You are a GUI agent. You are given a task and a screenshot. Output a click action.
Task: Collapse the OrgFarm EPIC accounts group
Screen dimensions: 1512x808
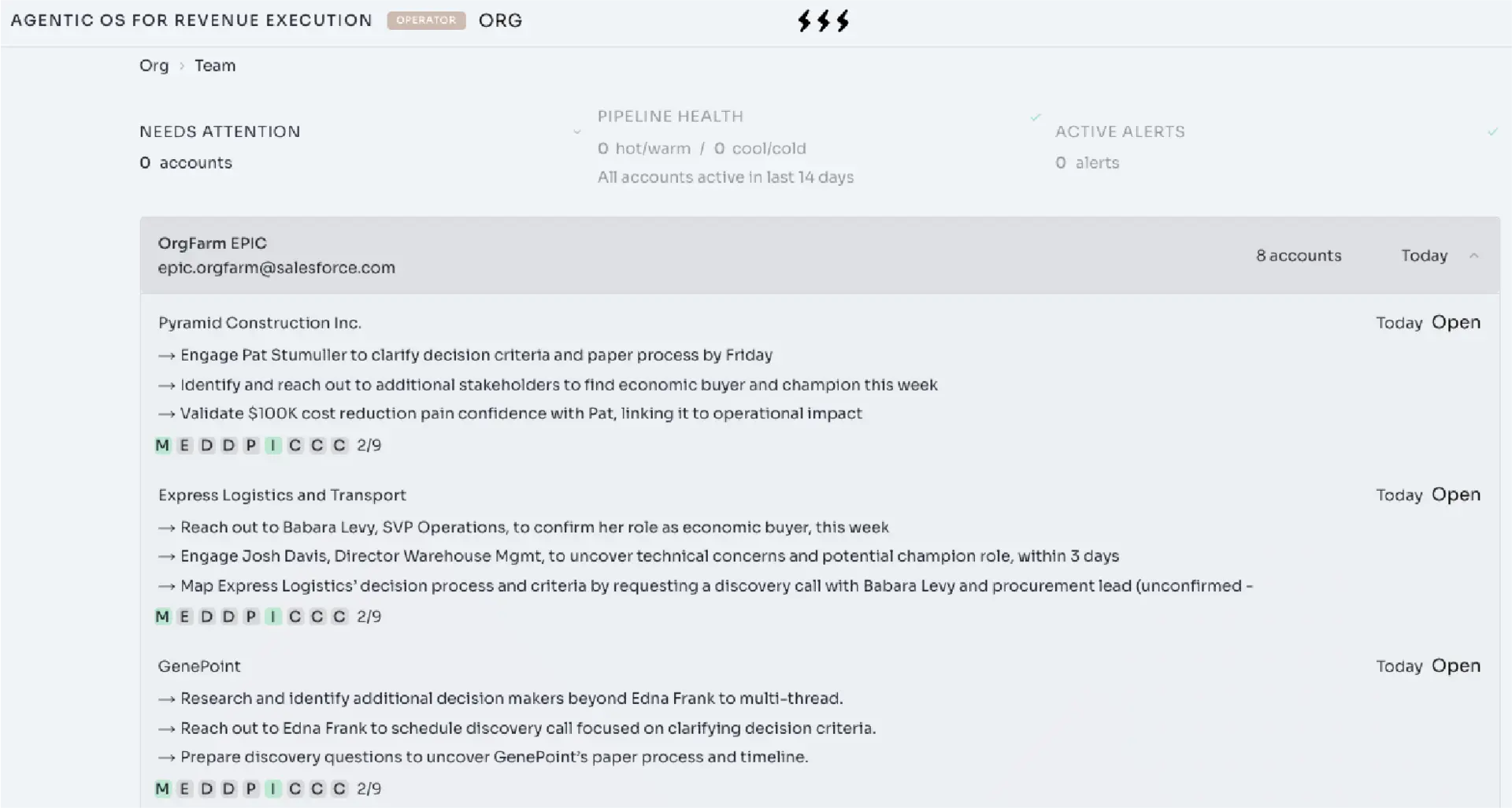pos(1474,255)
